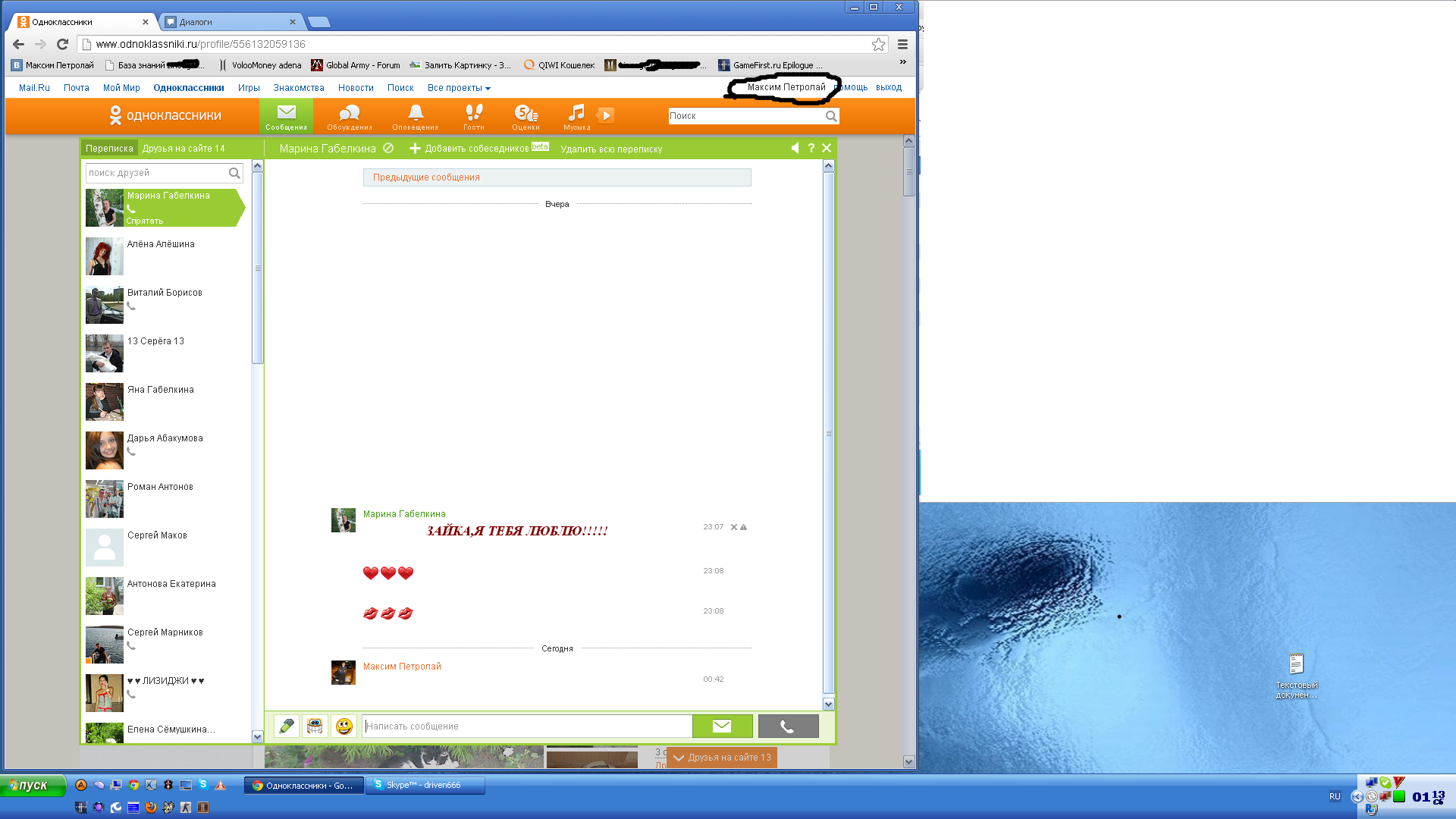Switch to the Друзья на сайте 14 tab
Screen dimensions: 1456x819
(x=184, y=148)
